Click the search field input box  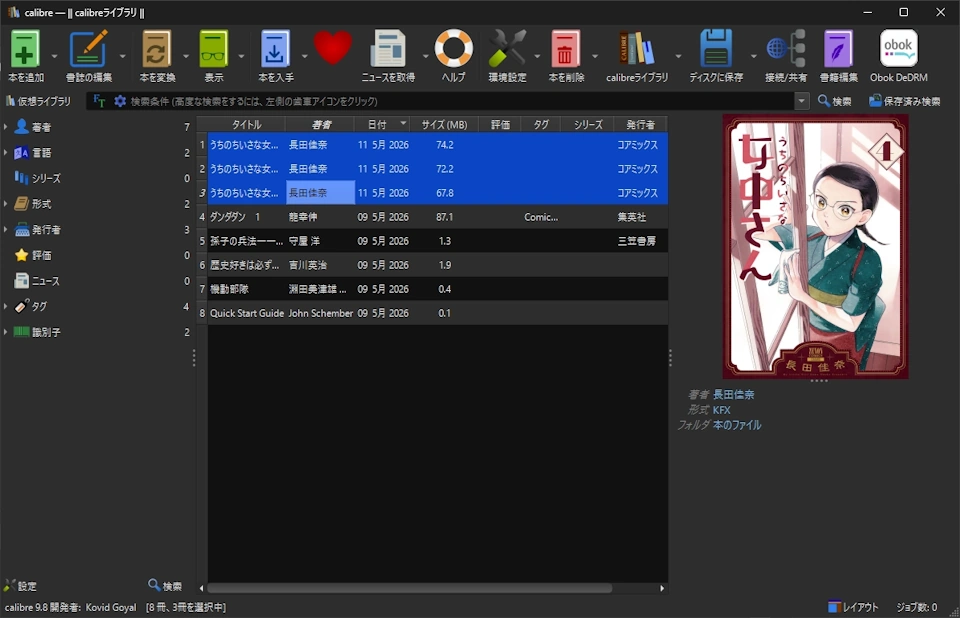tap(459, 101)
